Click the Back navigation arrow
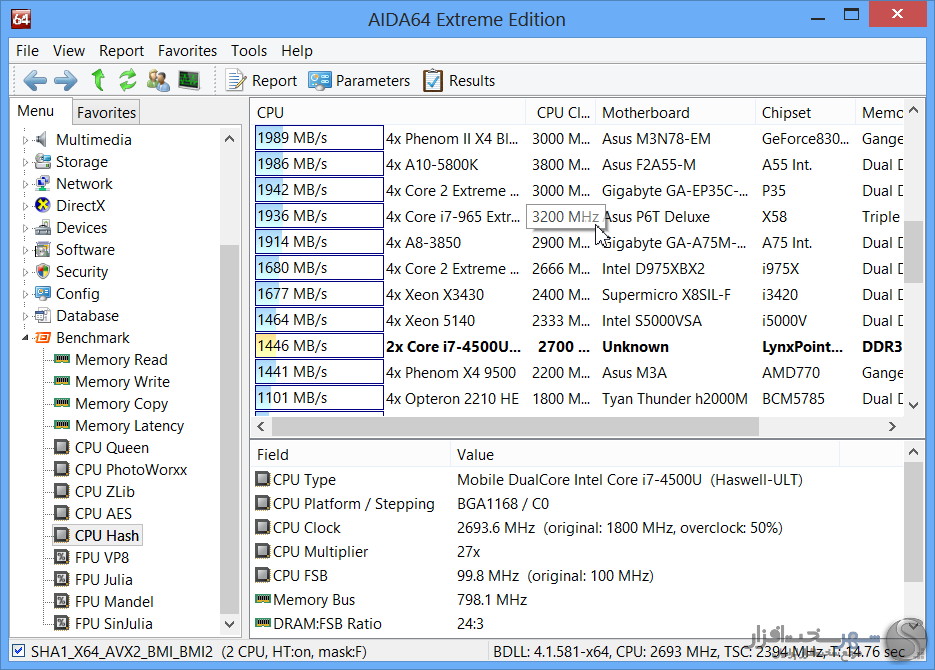The width and height of the screenshot is (935, 670). pyautogui.click(x=35, y=81)
